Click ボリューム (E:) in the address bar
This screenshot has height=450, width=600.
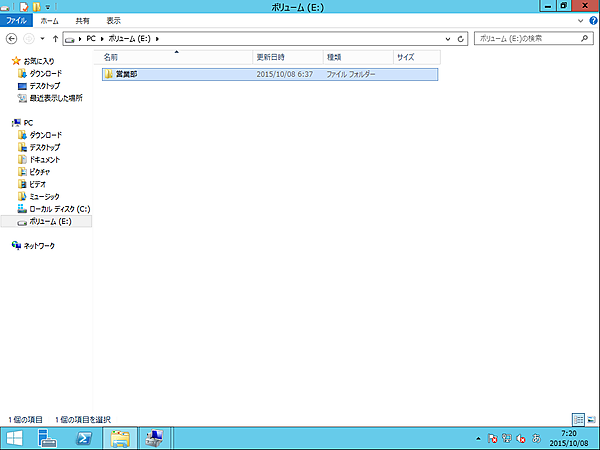(x=129, y=39)
